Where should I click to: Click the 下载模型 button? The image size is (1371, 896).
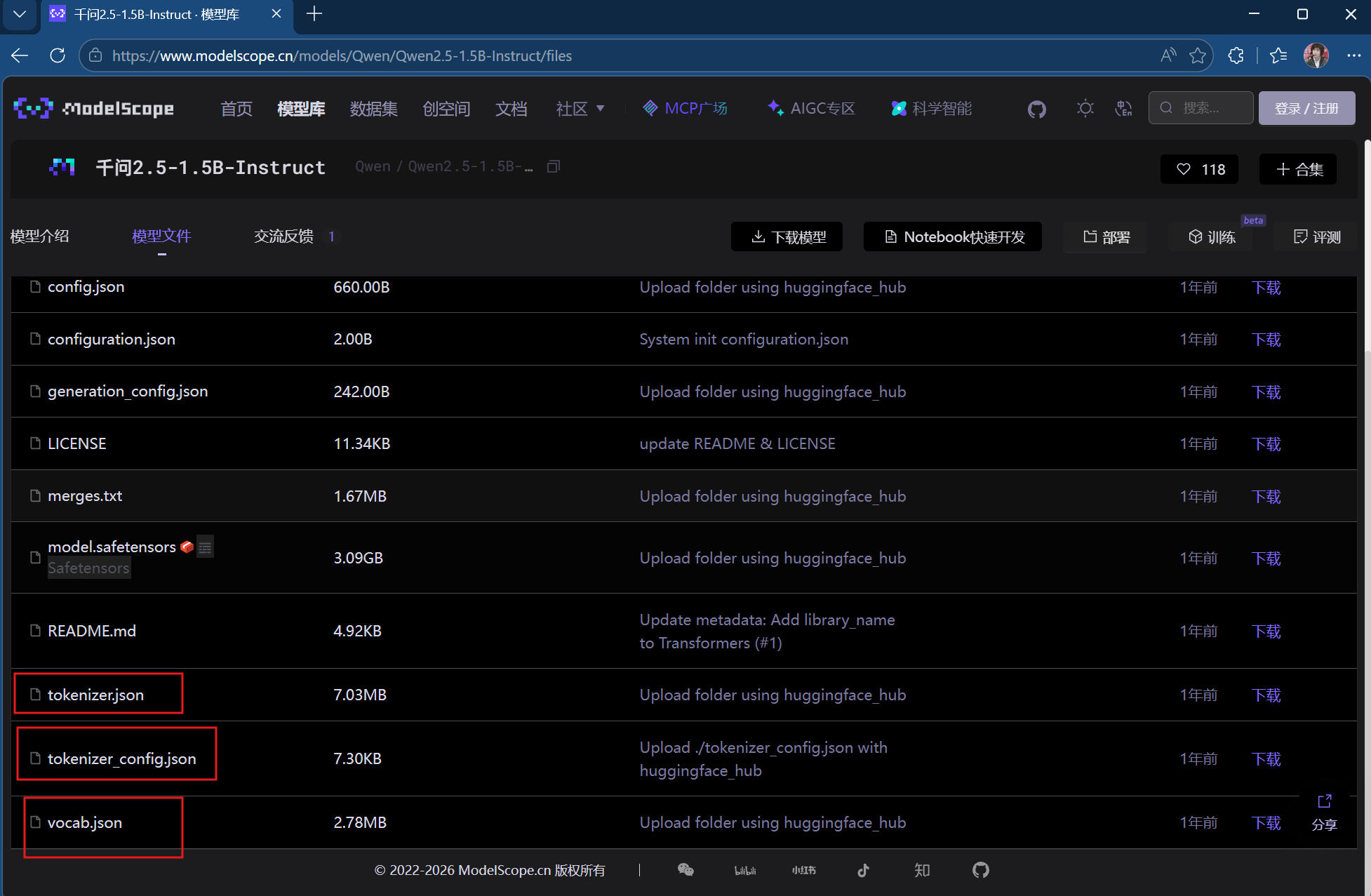(x=787, y=237)
